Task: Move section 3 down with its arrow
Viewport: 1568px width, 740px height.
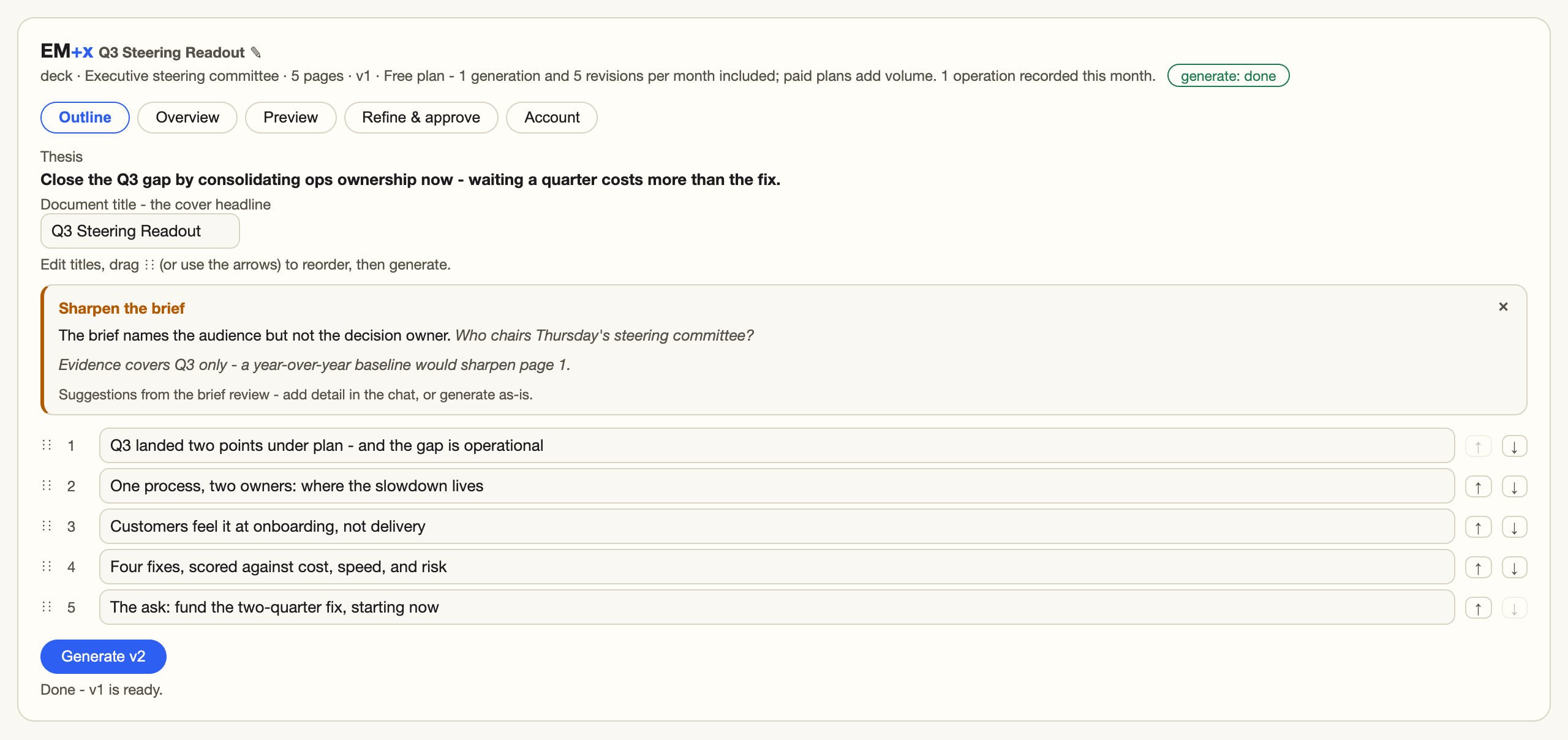Action: click(x=1514, y=527)
